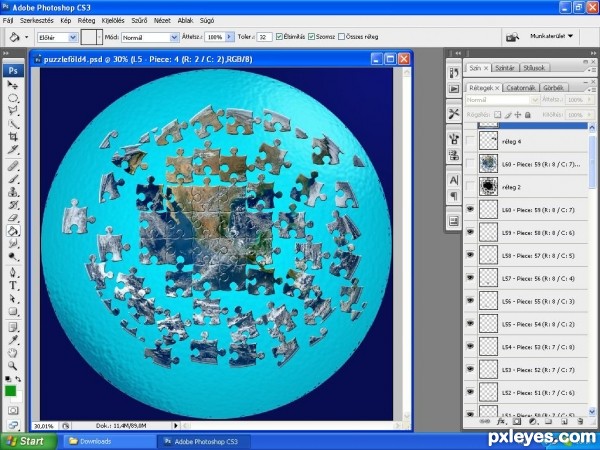Click the réteg 2 layer thumbnail
The image size is (600, 450).
(x=488, y=187)
